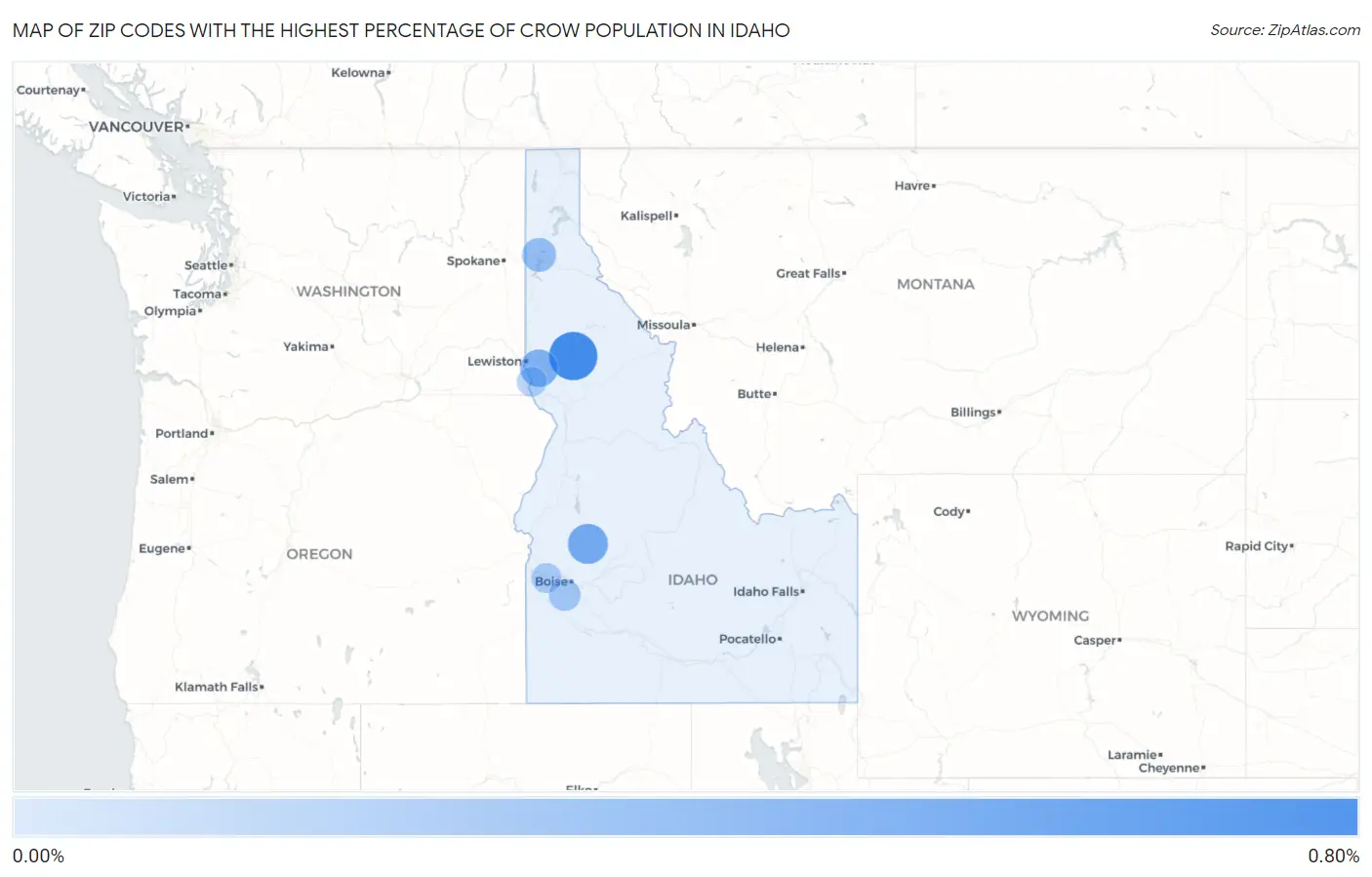Viewport: 1372px width, 877px height.
Task: Click the Missoula city label
Action: pyautogui.click(x=664, y=325)
